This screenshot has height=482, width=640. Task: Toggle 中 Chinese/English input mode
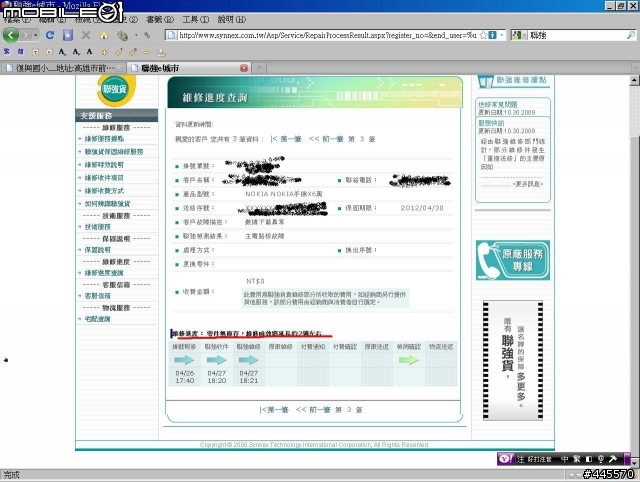coord(564,459)
